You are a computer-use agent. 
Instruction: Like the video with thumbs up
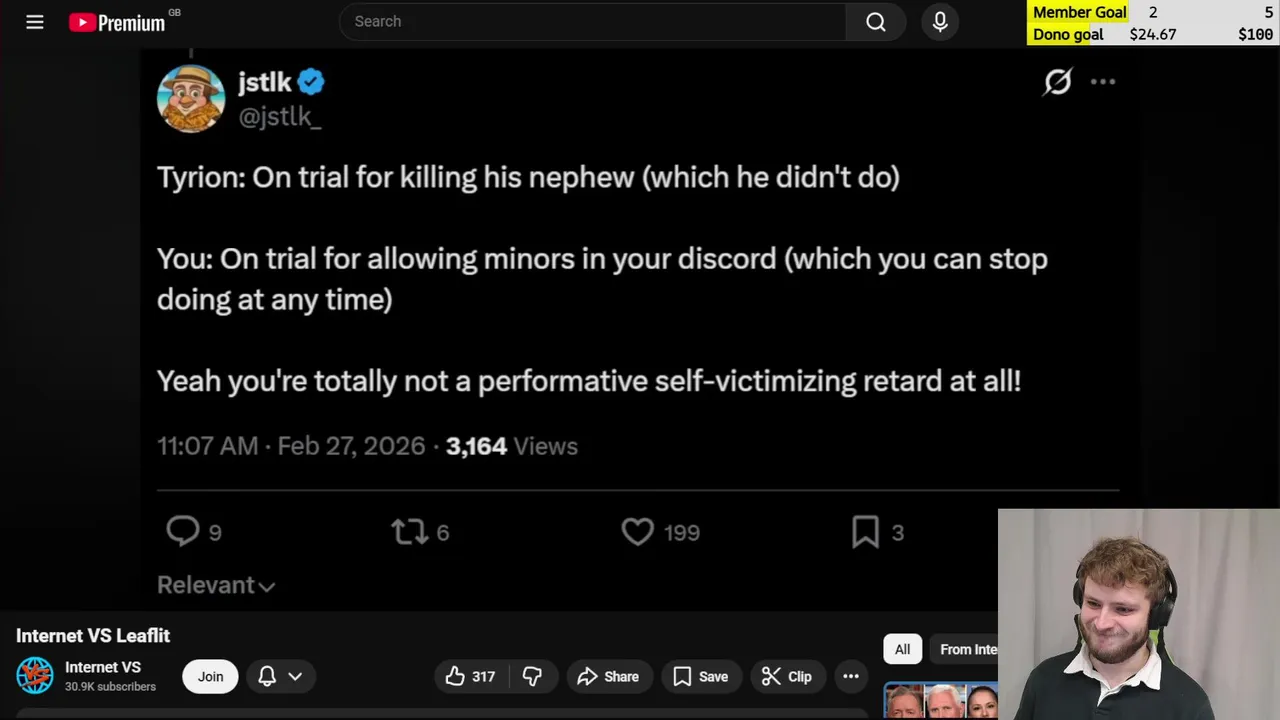point(471,677)
